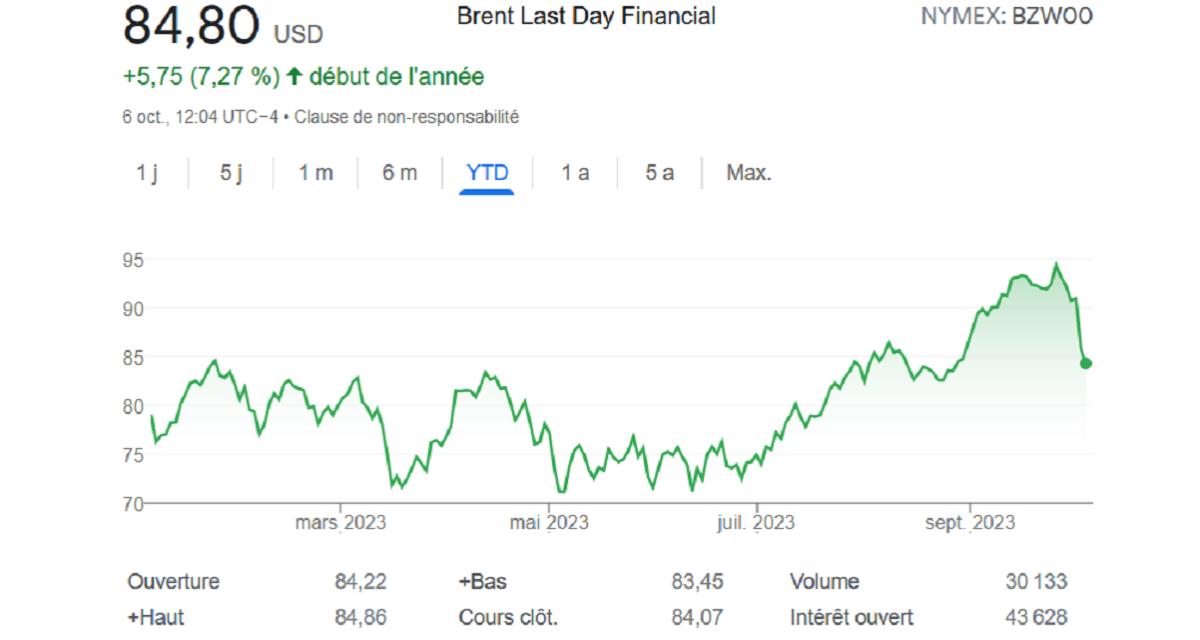Click the green upward arrow icon
Screen dimensions: 1200x640
click(x=294, y=77)
